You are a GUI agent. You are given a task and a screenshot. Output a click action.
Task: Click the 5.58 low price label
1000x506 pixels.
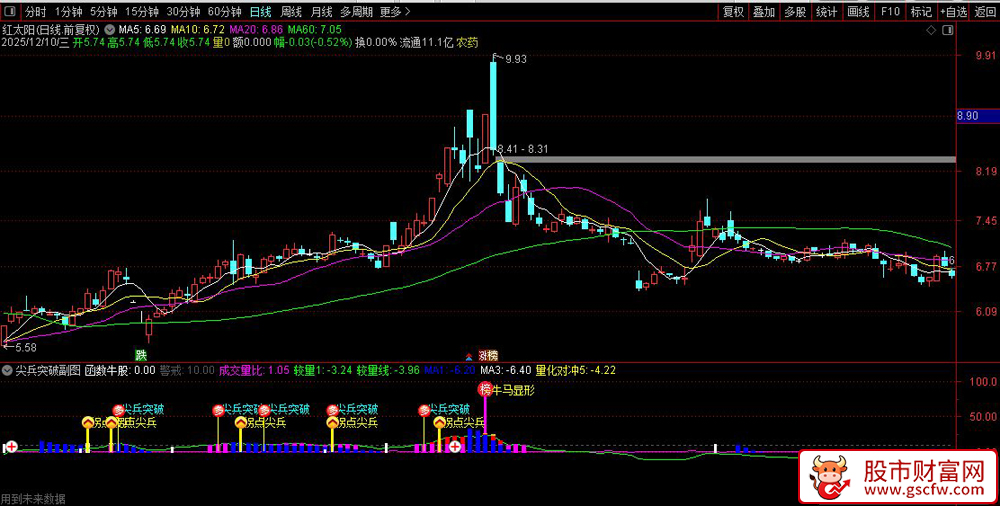pyautogui.click(x=26, y=348)
